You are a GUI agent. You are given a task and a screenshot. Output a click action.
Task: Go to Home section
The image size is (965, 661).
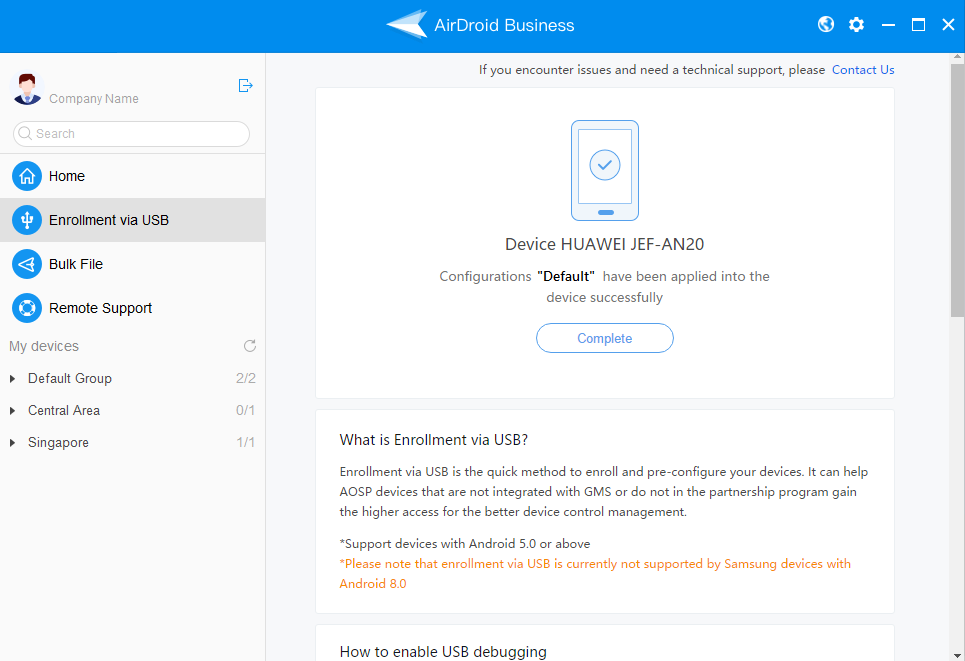pos(132,176)
